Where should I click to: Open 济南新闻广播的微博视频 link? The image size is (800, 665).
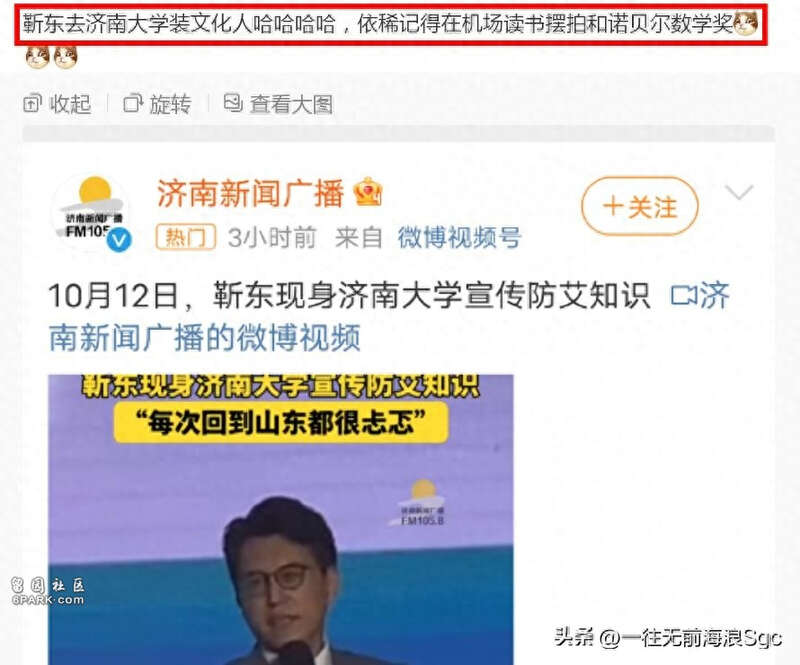[389, 316]
